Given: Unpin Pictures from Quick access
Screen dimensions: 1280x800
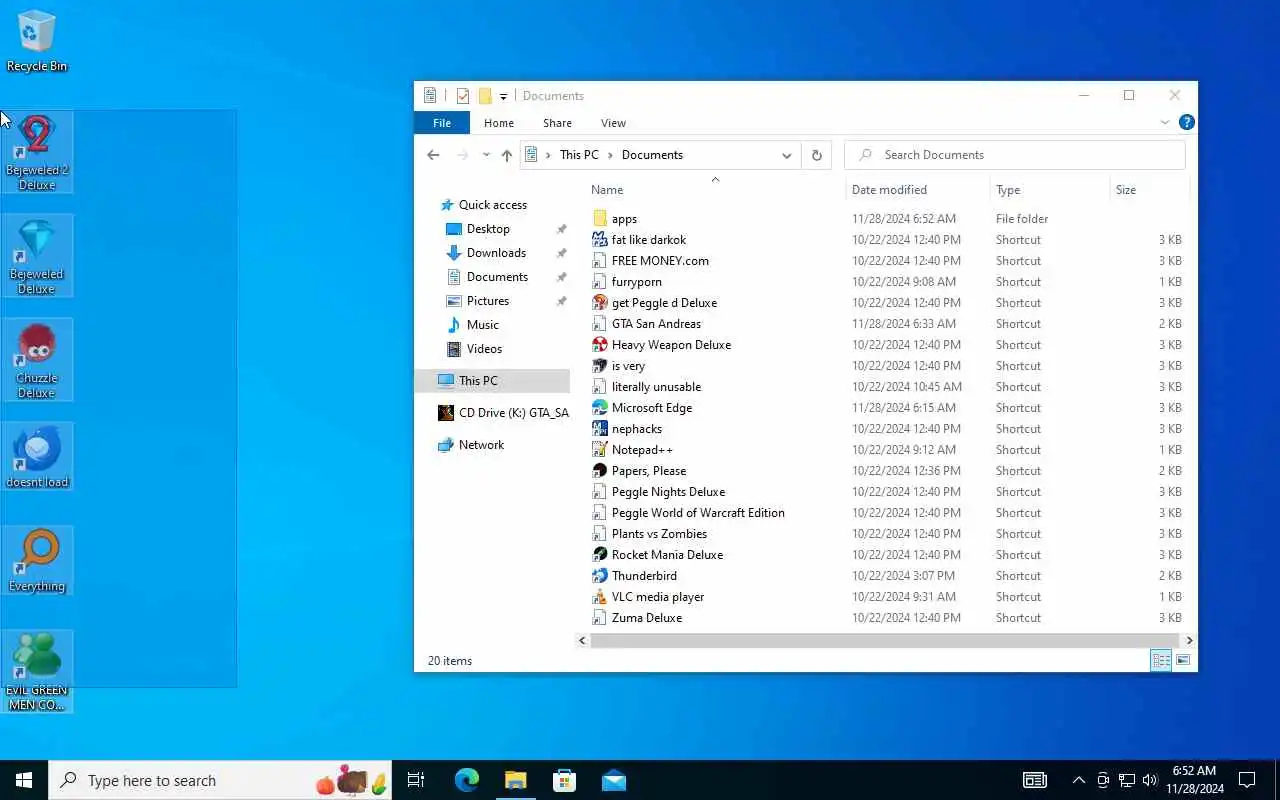Looking at the screenshot, I should (561, 301).
